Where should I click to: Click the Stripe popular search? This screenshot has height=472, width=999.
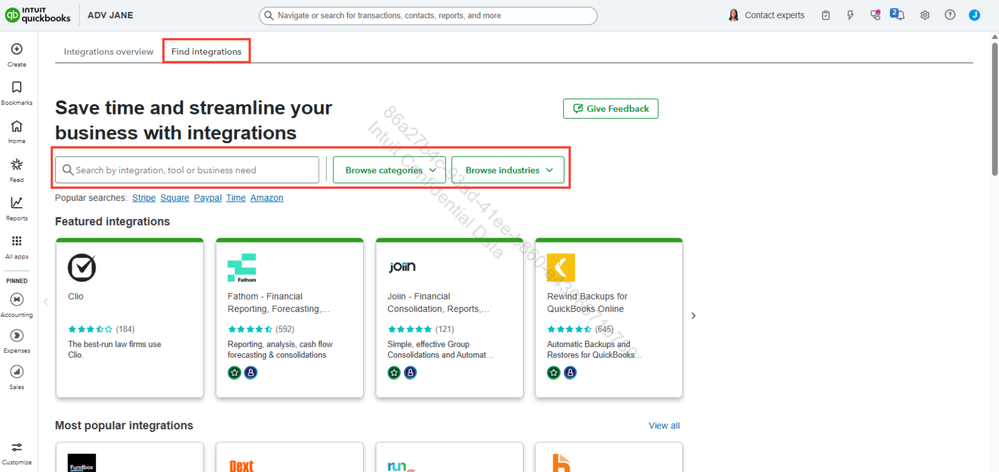pyautogui.click(x=144, y=198)
